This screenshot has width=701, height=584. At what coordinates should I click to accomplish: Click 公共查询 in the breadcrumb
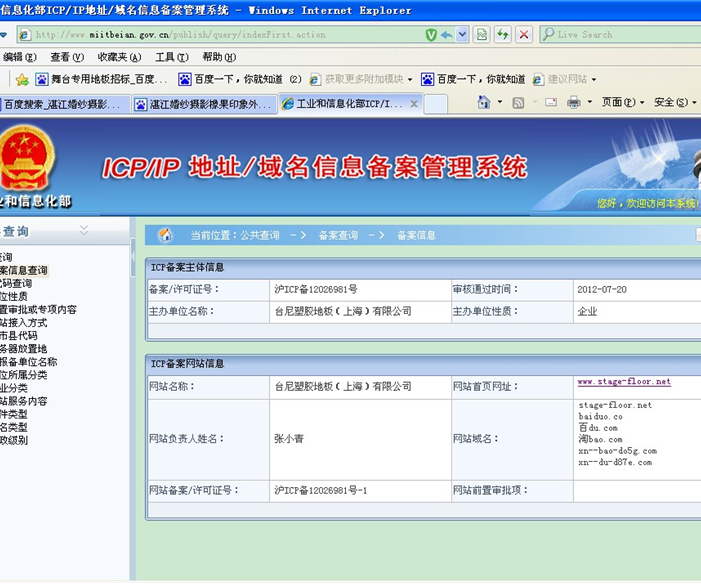[x=260, y=235]
